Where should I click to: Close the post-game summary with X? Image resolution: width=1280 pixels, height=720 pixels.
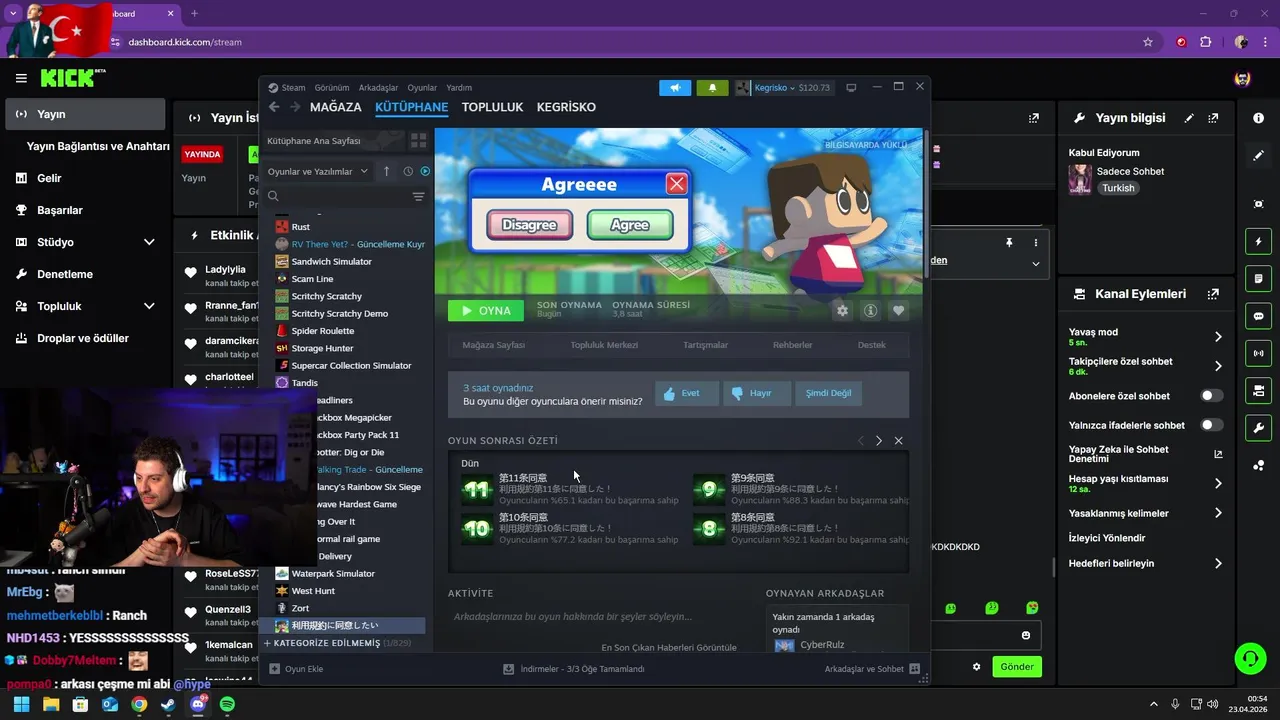(898, 441)
